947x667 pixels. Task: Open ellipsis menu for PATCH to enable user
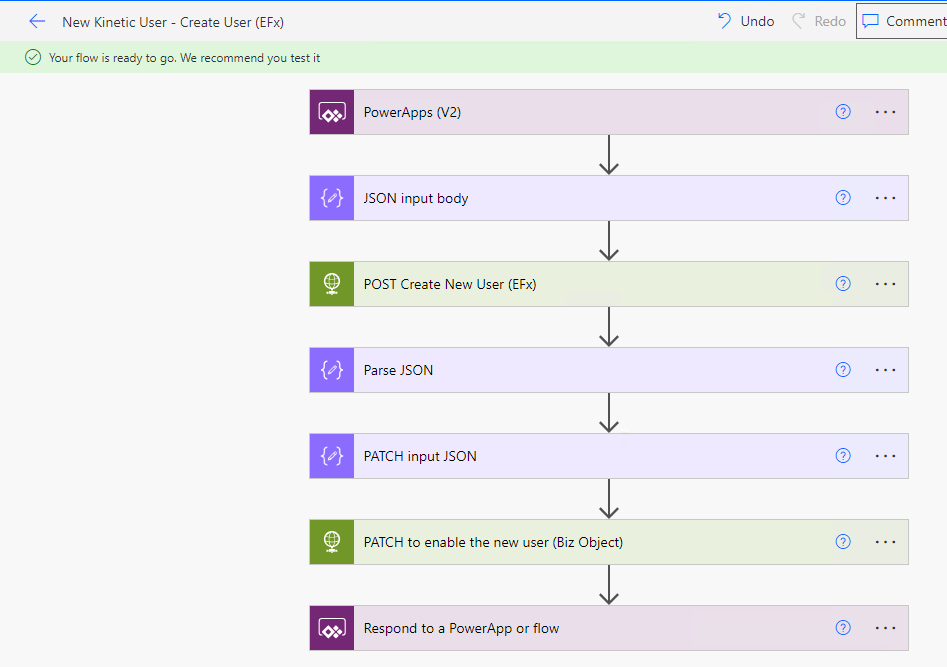click(885, 541)
